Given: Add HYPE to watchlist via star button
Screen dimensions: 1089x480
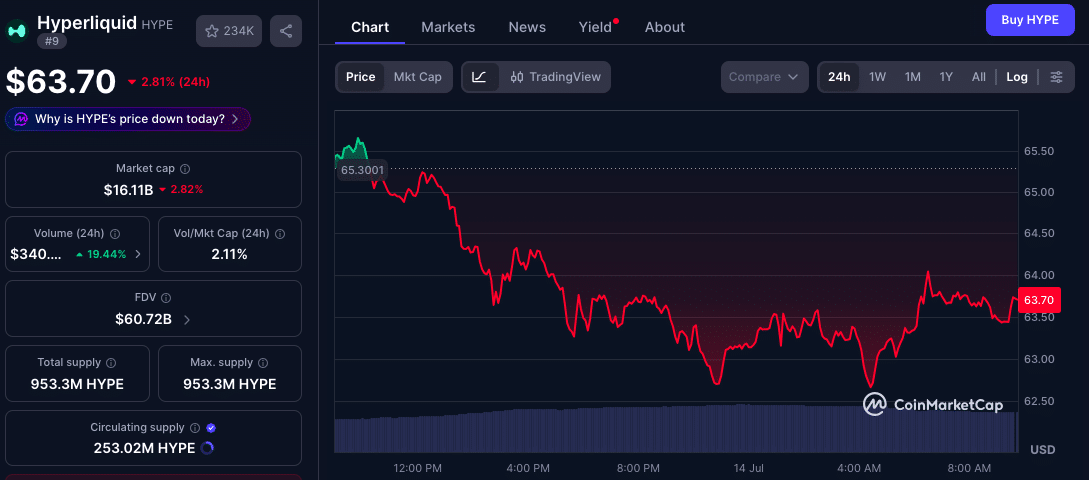Looking at the screenshot, I should pos(229,31).
